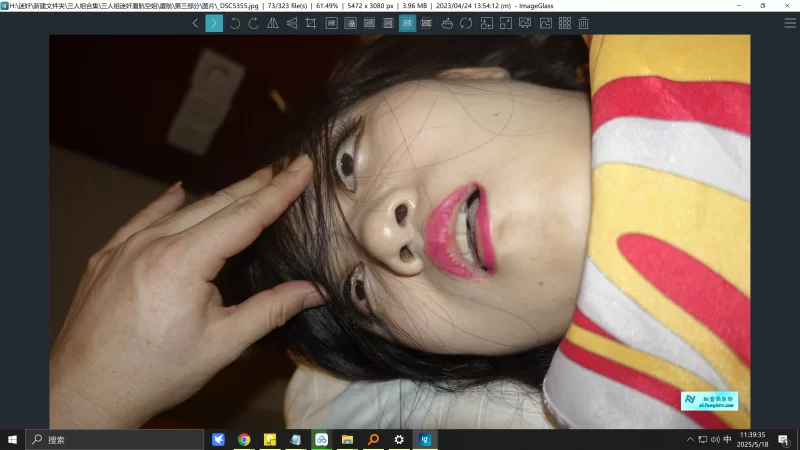The width and height of the screenshot is (800, 450).
Task: Open File Explorer from the taskbar
Action: point(348,440)
